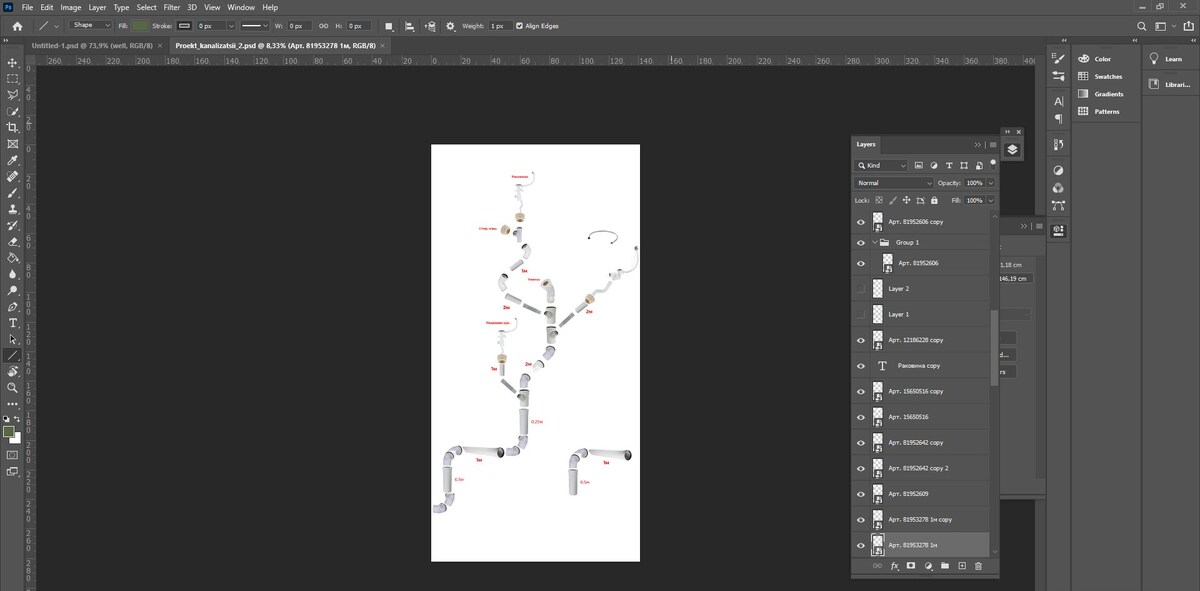Show the hidden Layer 1
This screenshot has height=591, width=1200.
861,314
